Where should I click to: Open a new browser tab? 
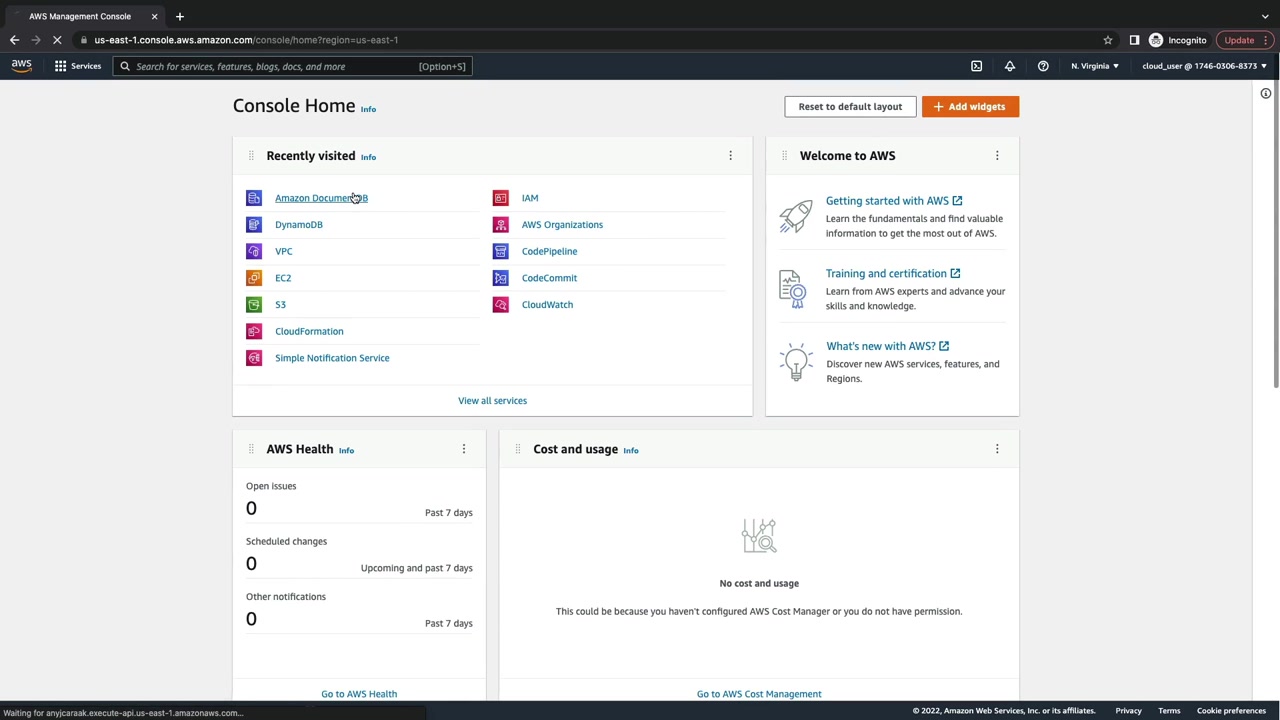[180, 16]
